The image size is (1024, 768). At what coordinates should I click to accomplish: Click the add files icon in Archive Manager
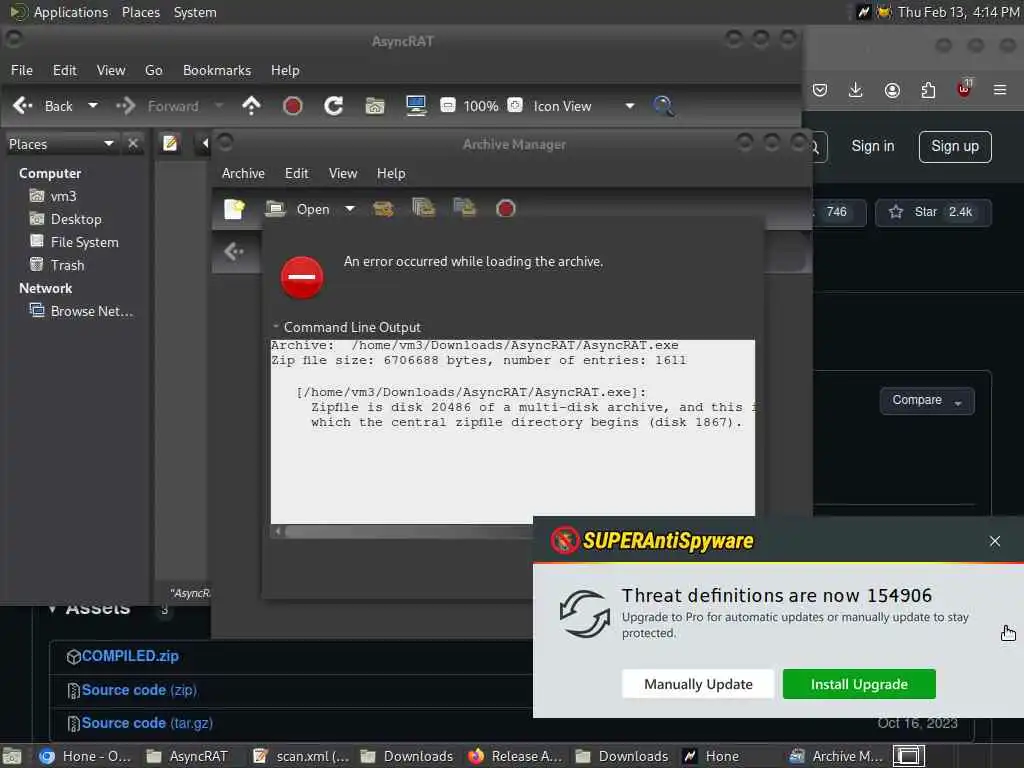[424, 208]
